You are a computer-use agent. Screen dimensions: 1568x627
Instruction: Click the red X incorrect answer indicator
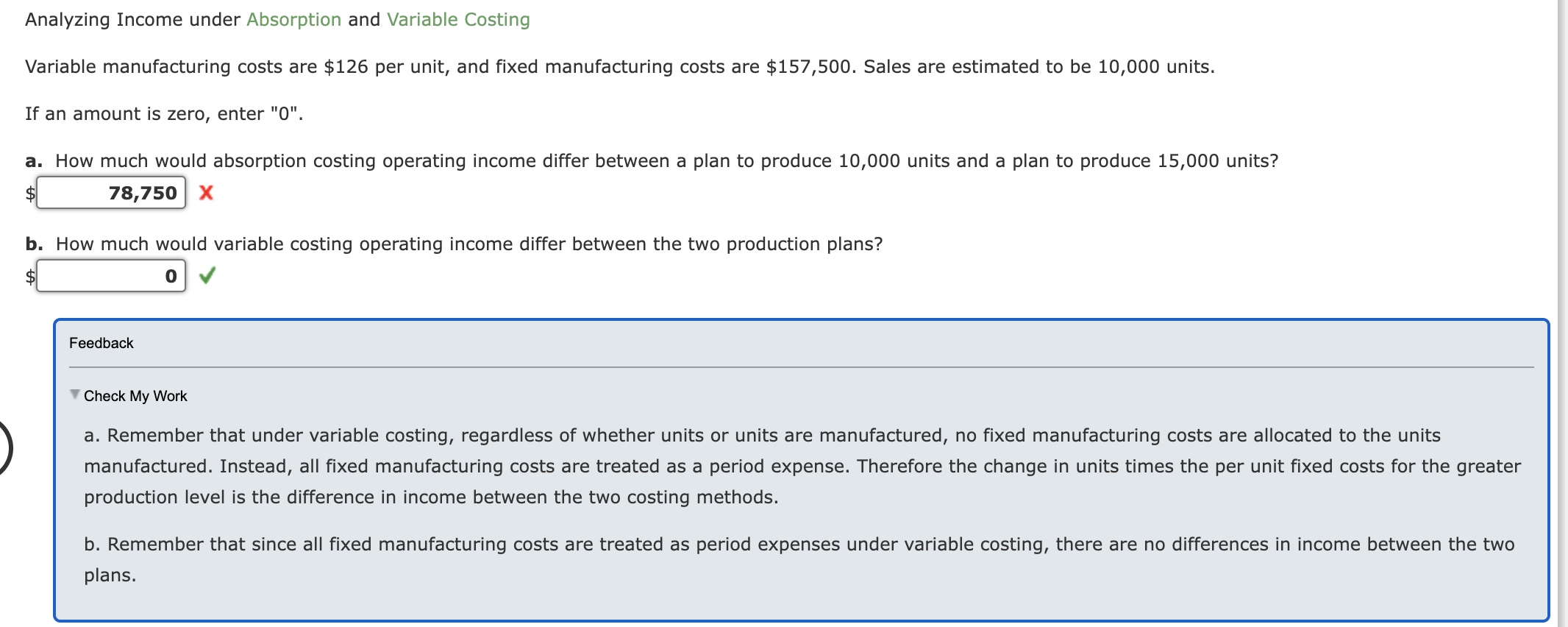(x=207, y=194)
